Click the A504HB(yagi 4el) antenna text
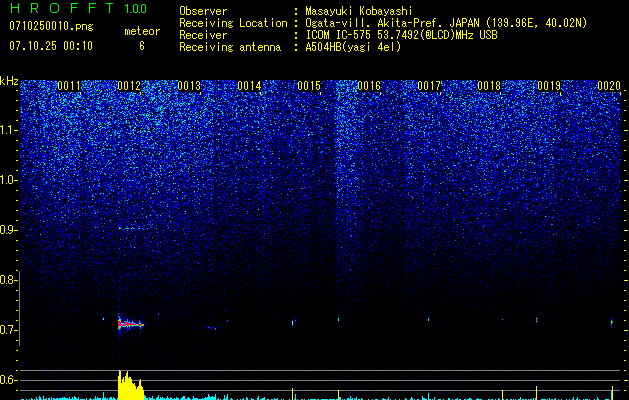 tap(353, 47)
